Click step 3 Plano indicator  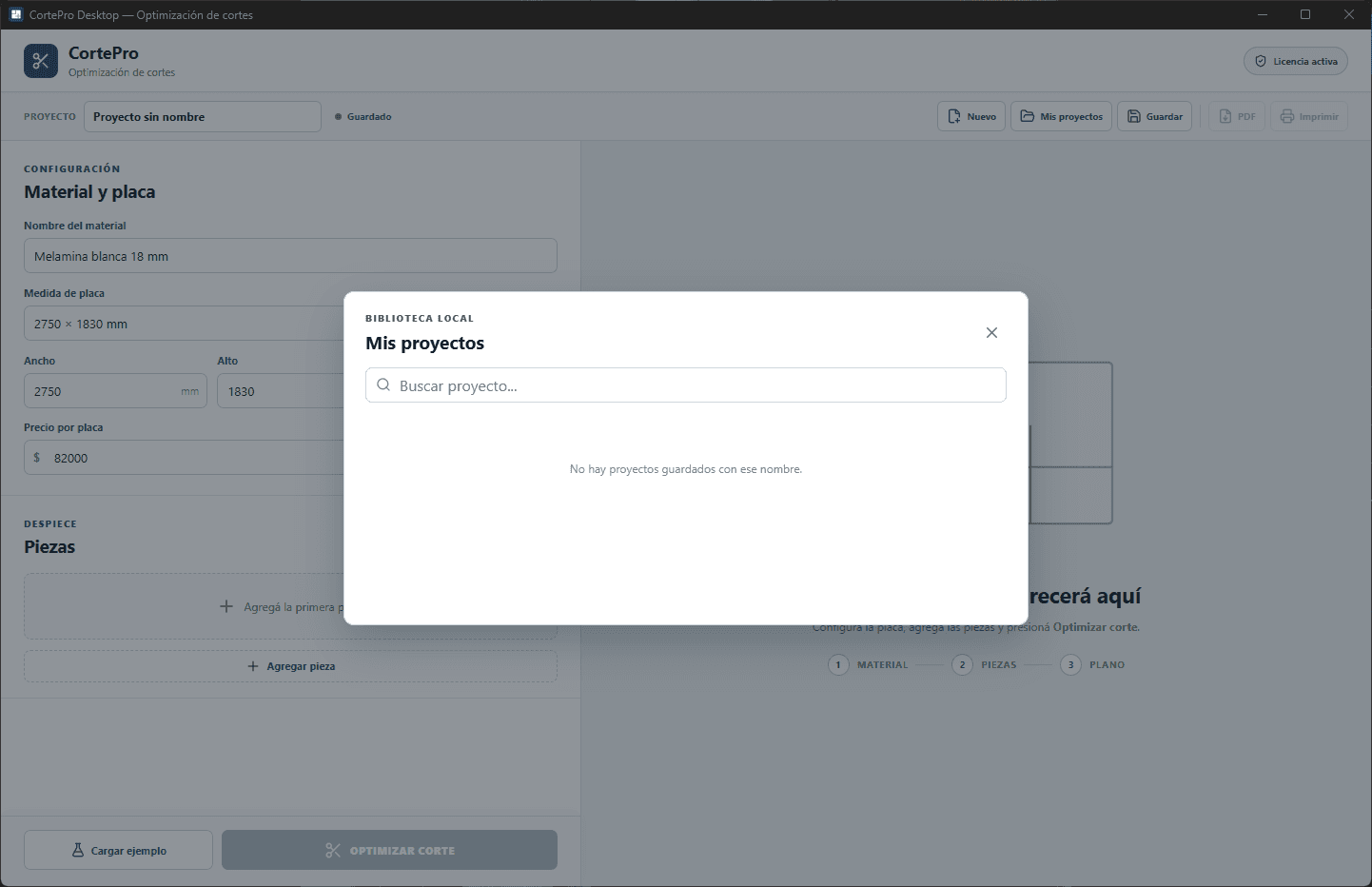coord(1093,664)
